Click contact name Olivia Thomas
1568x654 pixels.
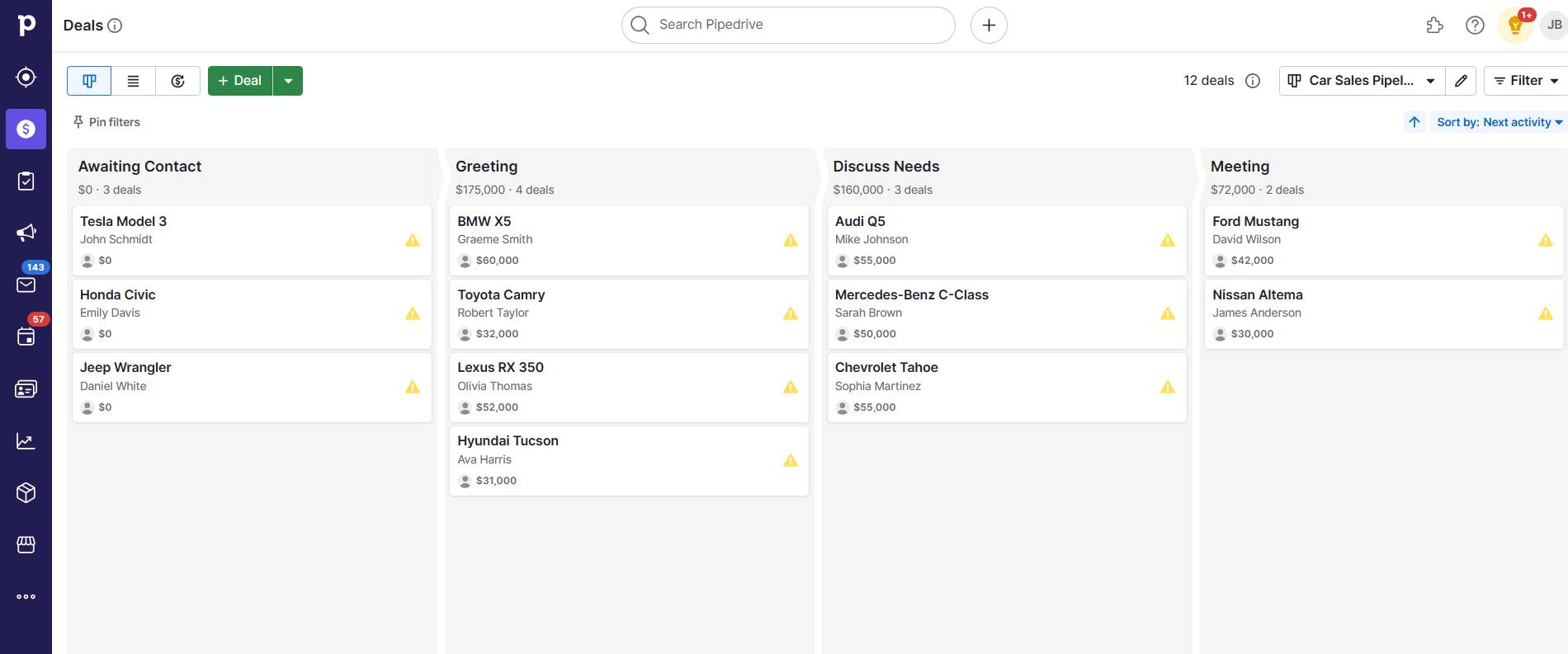click(494, 386)
